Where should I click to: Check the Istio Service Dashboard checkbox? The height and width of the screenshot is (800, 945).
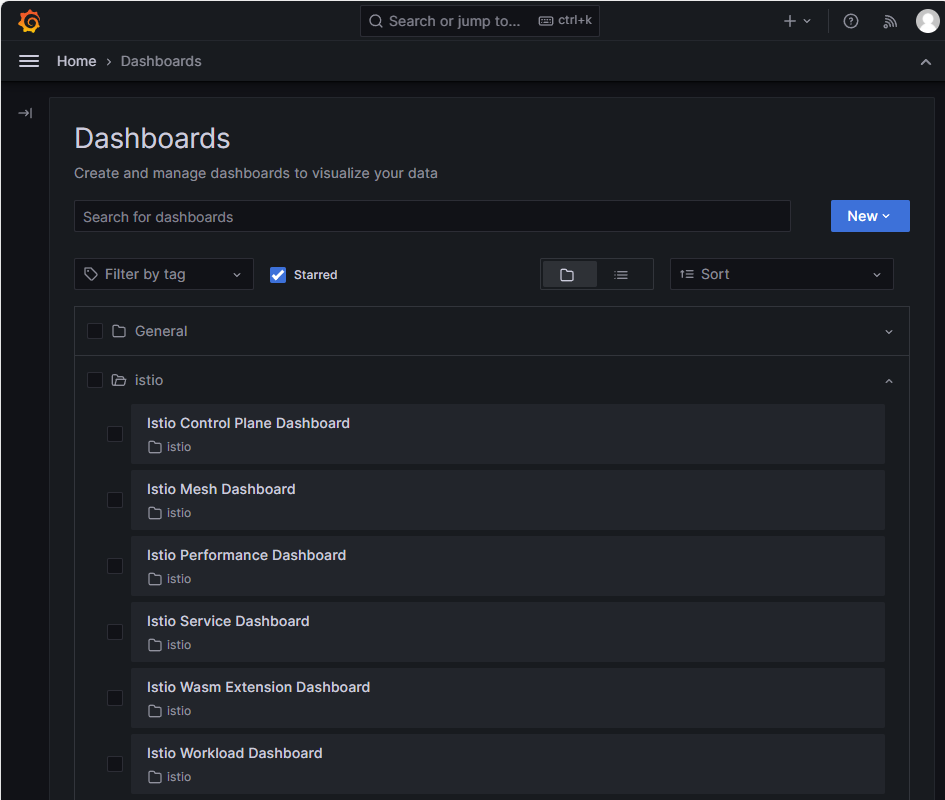tap(115, 632)
